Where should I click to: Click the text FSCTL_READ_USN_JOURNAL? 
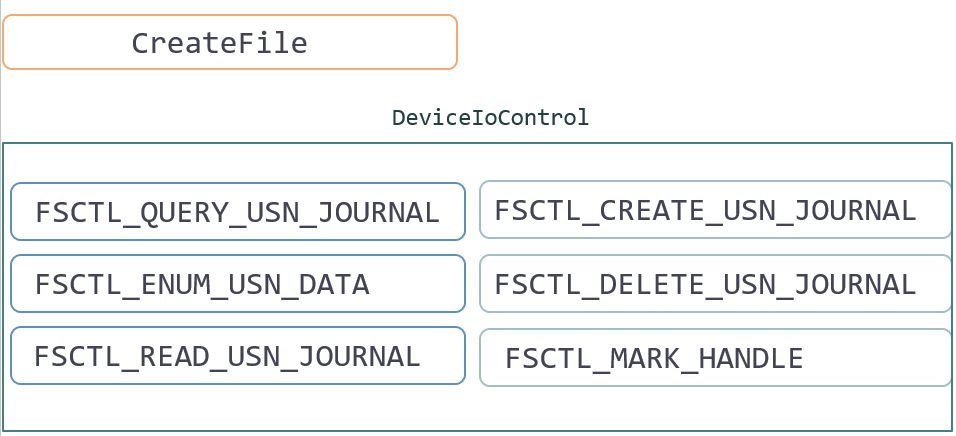[x=227, y=357]
